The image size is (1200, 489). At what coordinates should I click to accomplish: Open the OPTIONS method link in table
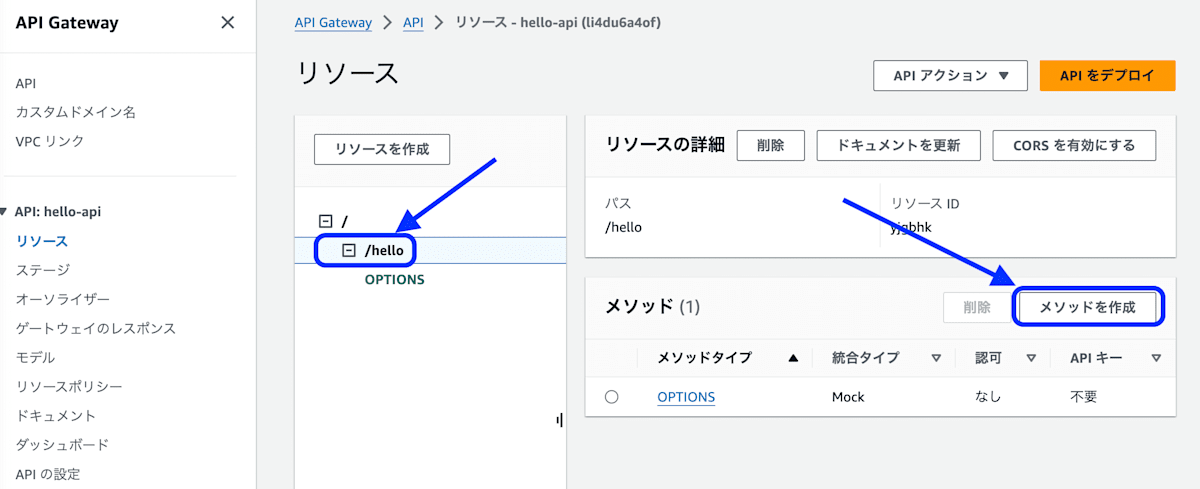686,397
